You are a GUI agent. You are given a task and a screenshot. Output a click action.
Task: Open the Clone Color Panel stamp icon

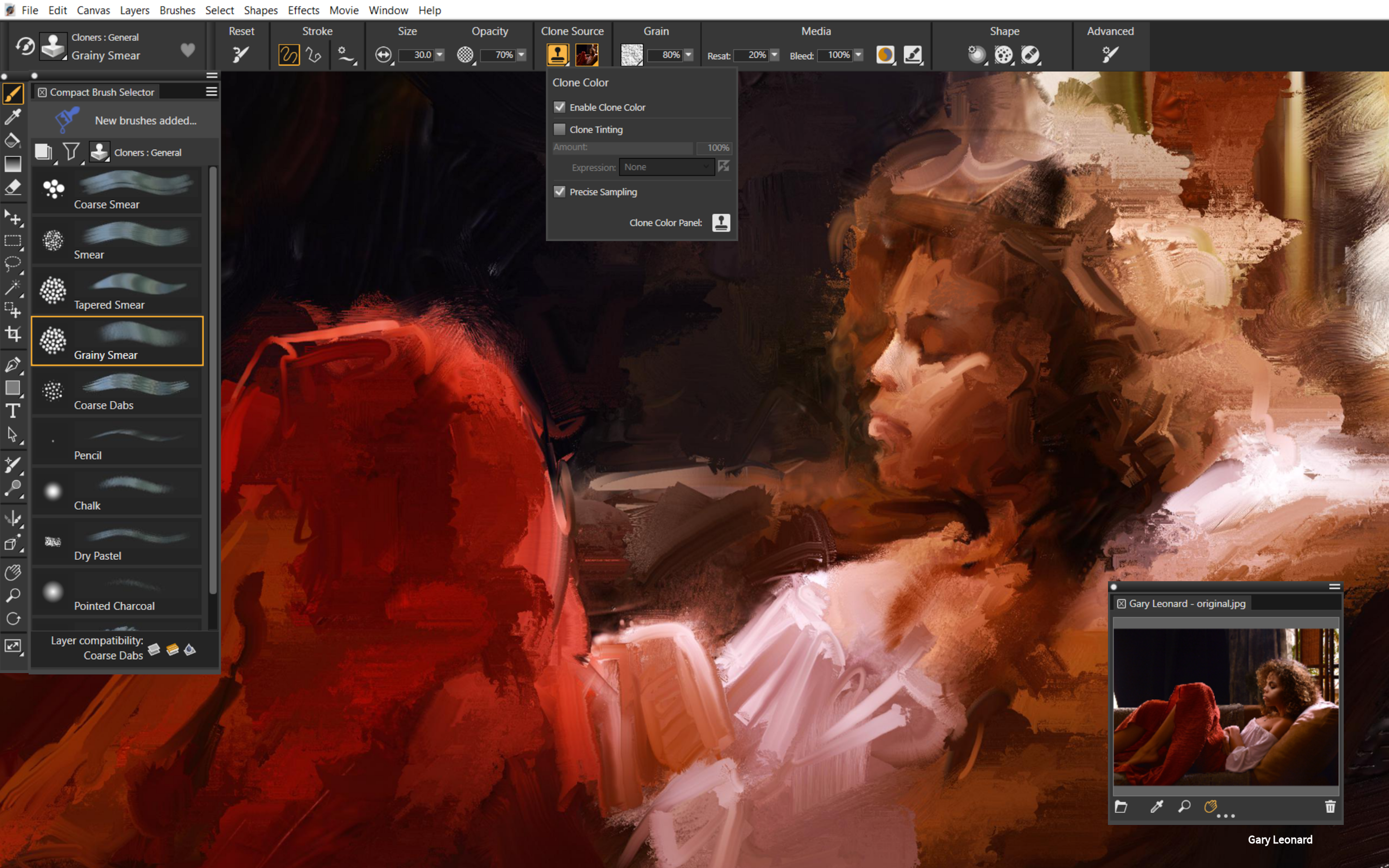tap(721, 223)
